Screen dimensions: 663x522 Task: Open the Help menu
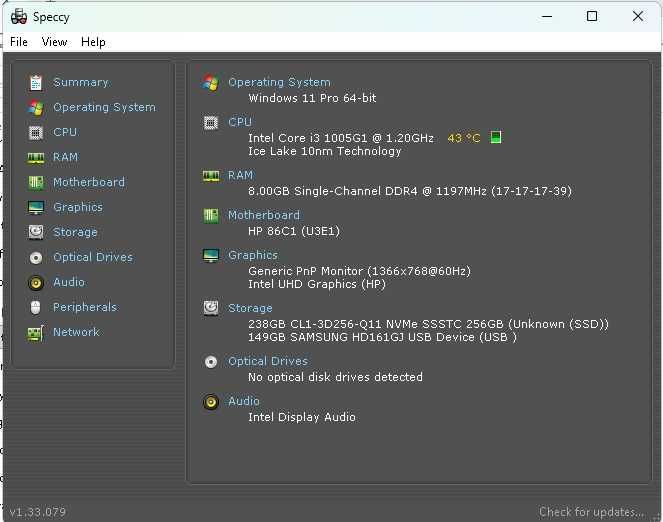click(93, 42)
